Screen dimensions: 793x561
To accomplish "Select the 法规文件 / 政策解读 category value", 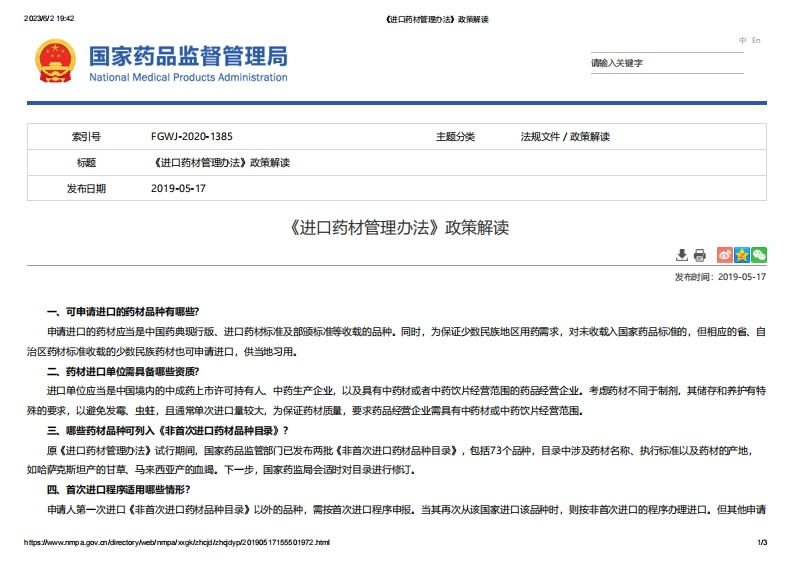I will (565, 137).
